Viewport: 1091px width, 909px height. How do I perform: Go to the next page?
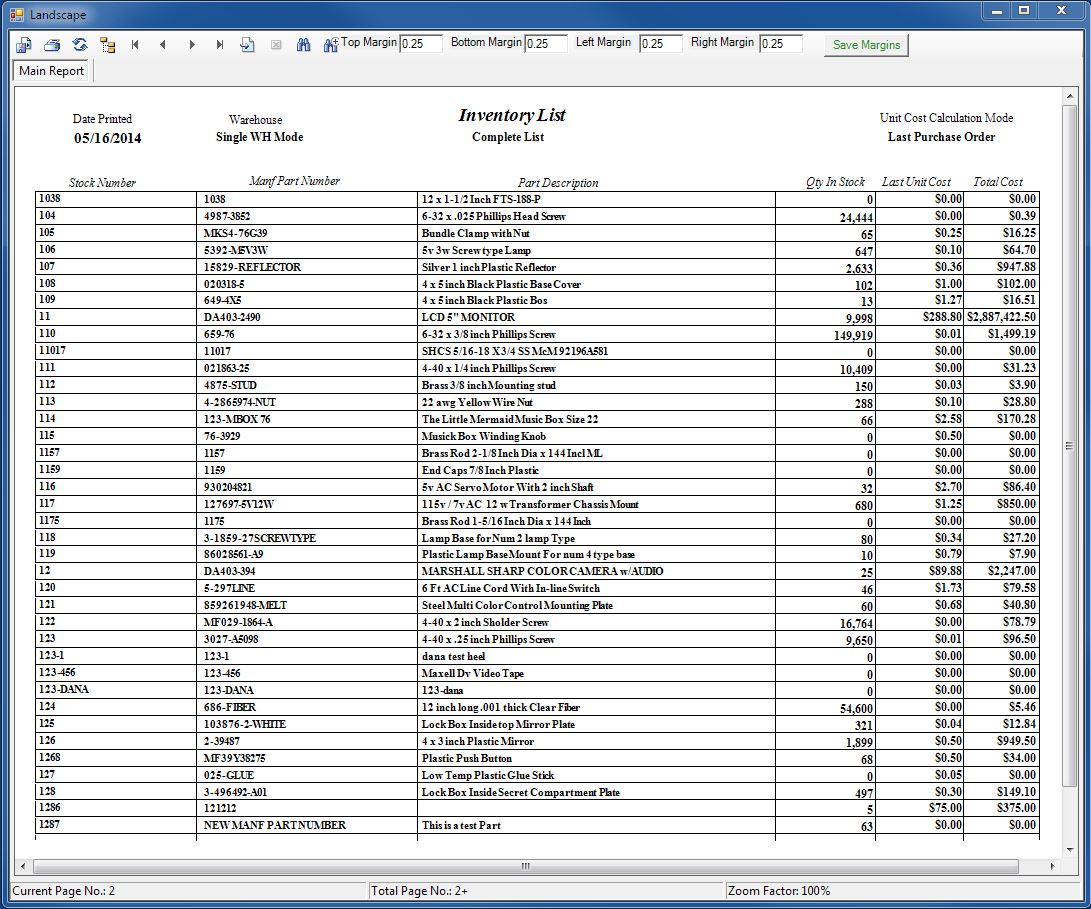point(191,45)
